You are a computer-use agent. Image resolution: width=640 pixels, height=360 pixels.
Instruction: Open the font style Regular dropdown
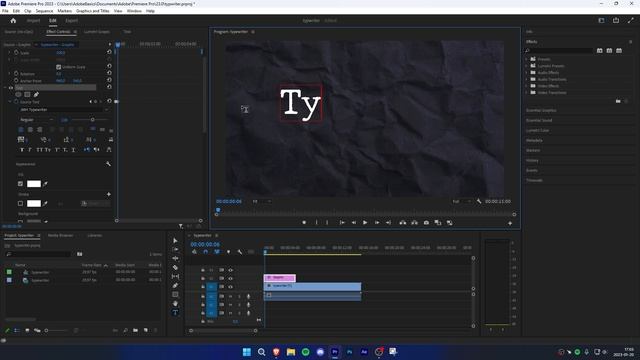tap(36, 120)
